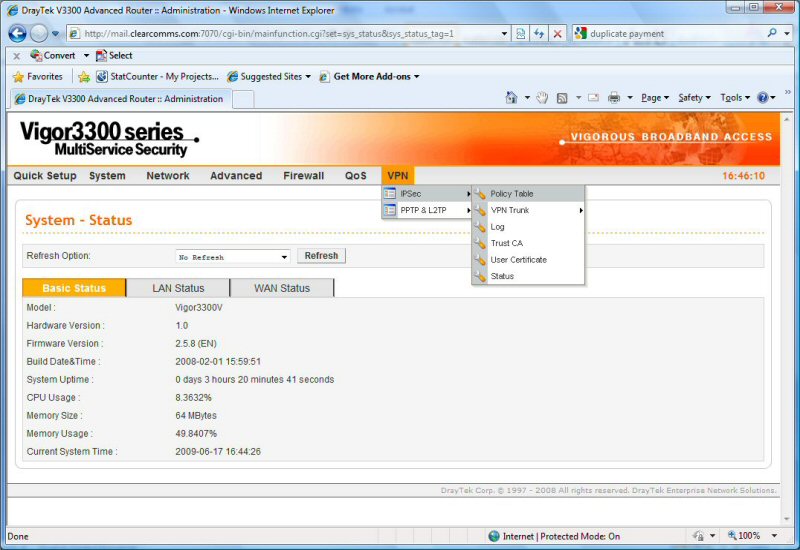This screenshot has width=800, height=550.
Task: Click the red Stop loading icon
Action: (x=557, y=34)
